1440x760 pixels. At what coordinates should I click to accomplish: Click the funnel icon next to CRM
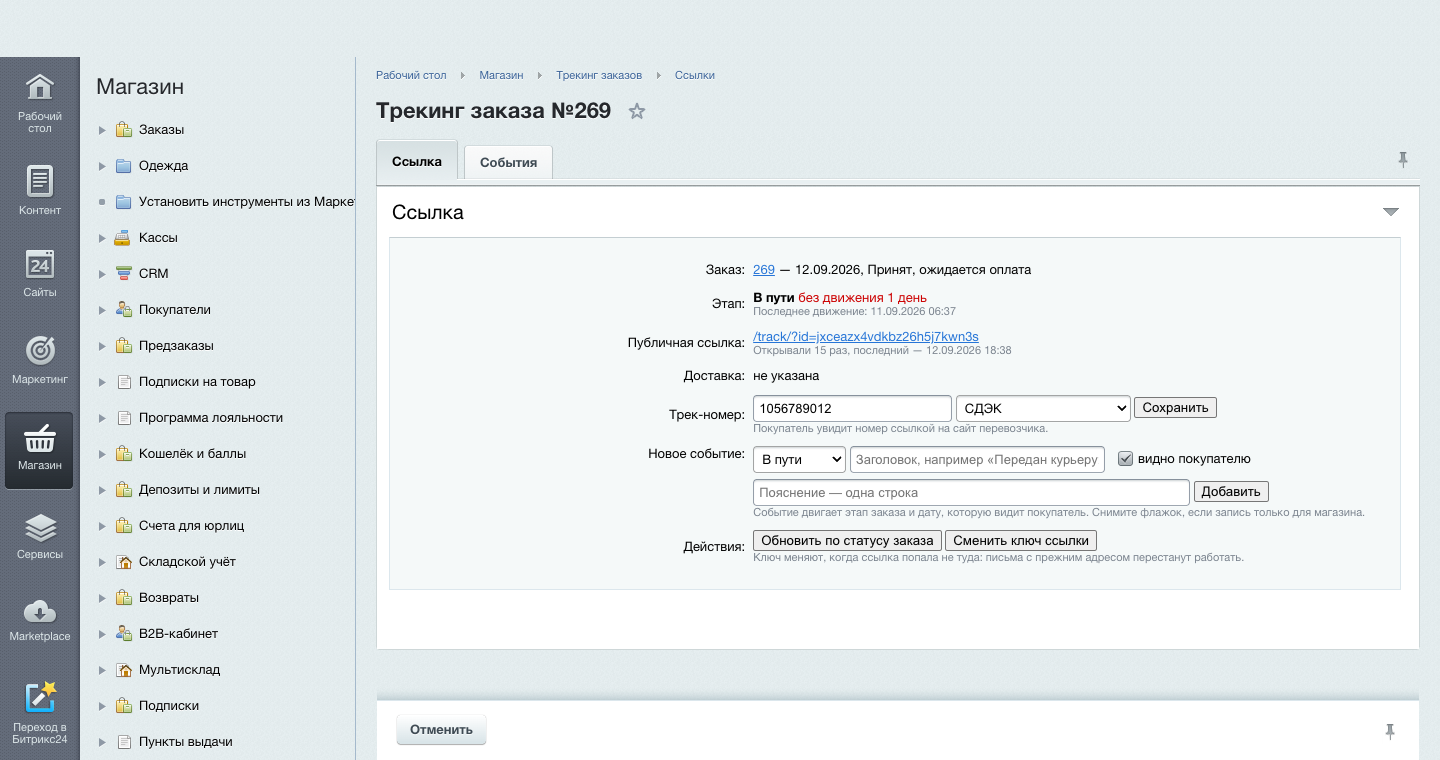coord(124,274)
